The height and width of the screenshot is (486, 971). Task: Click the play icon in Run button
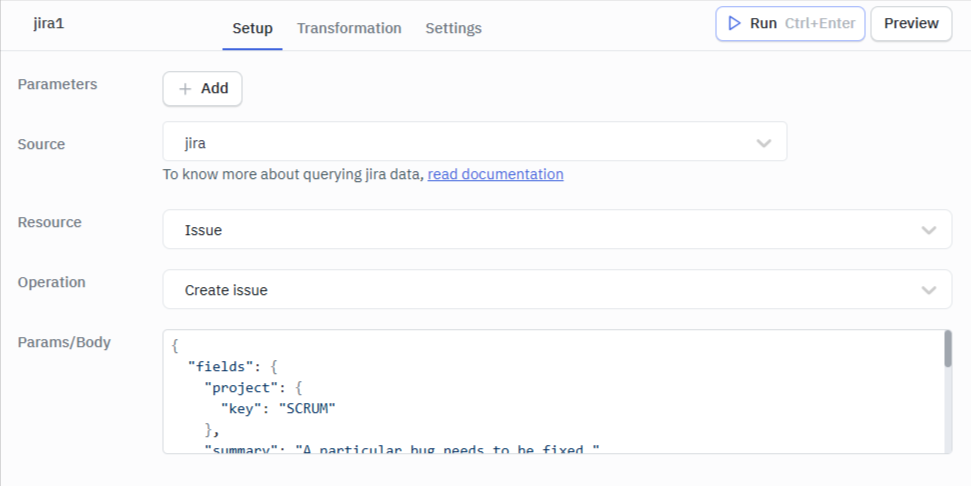tap(734, 24)
